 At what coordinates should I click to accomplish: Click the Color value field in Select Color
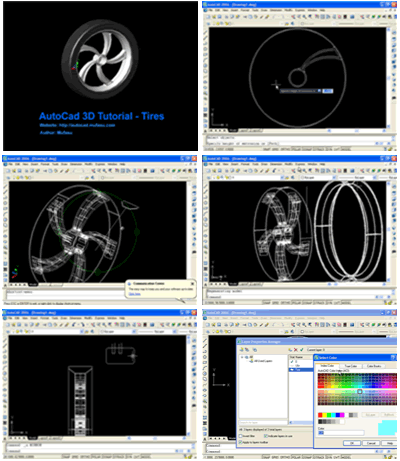coord(341,433)
